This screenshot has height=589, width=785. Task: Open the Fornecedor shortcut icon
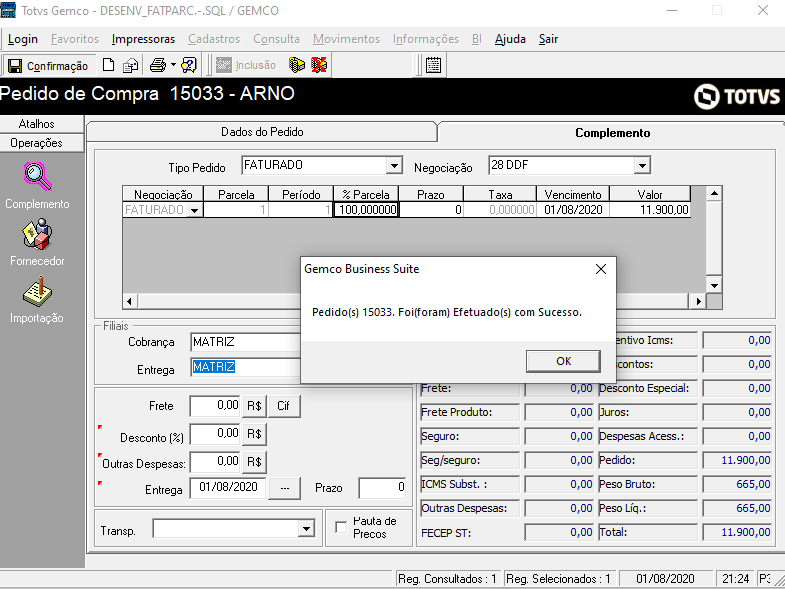[37, 234]
